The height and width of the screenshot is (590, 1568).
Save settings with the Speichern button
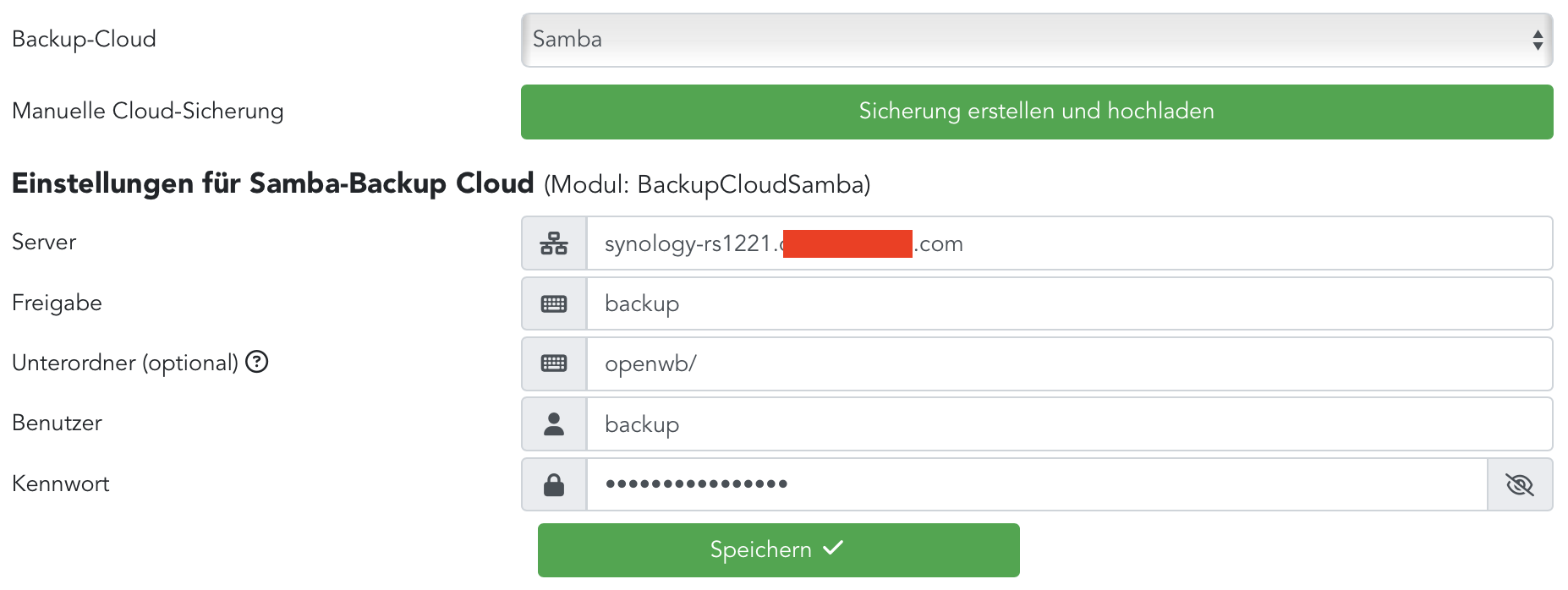tap(778, 549)
